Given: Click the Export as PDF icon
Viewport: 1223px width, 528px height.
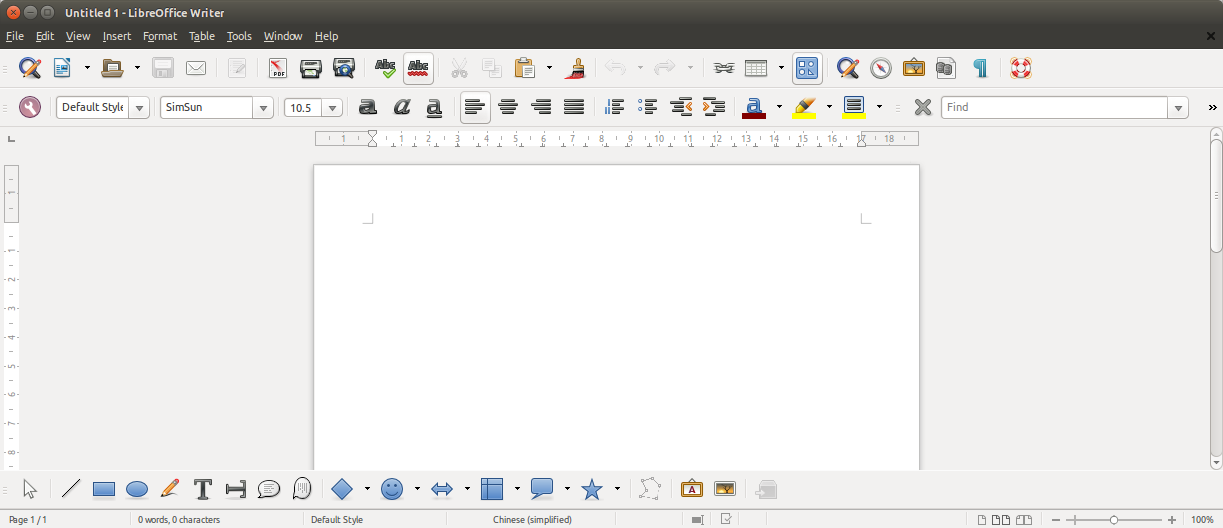Looking at the screenshot, I should pyautogui.click(x=278, y=68).
